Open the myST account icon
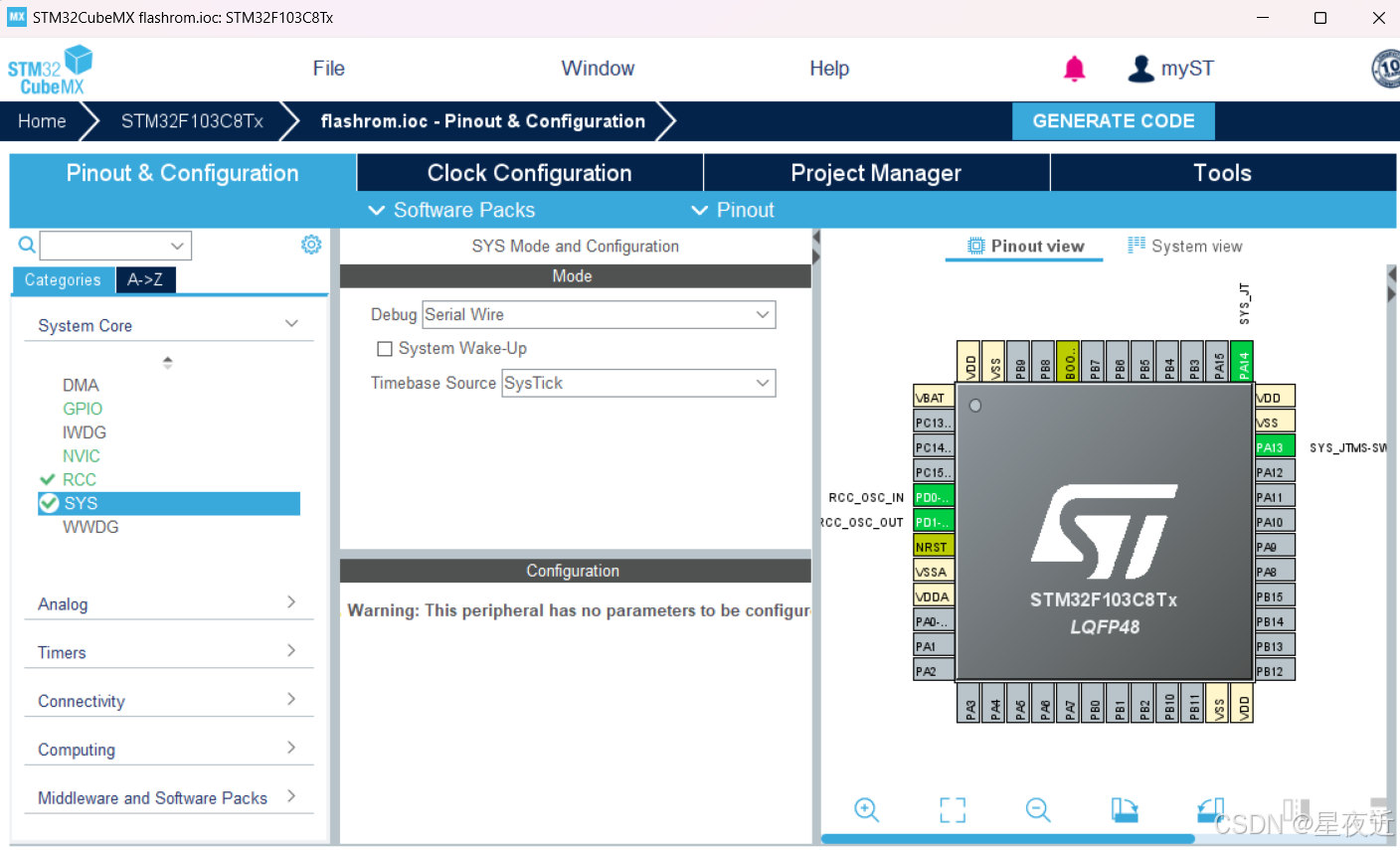The image size is (1400, 850). pyautogui.click(x=1140, y=69)
